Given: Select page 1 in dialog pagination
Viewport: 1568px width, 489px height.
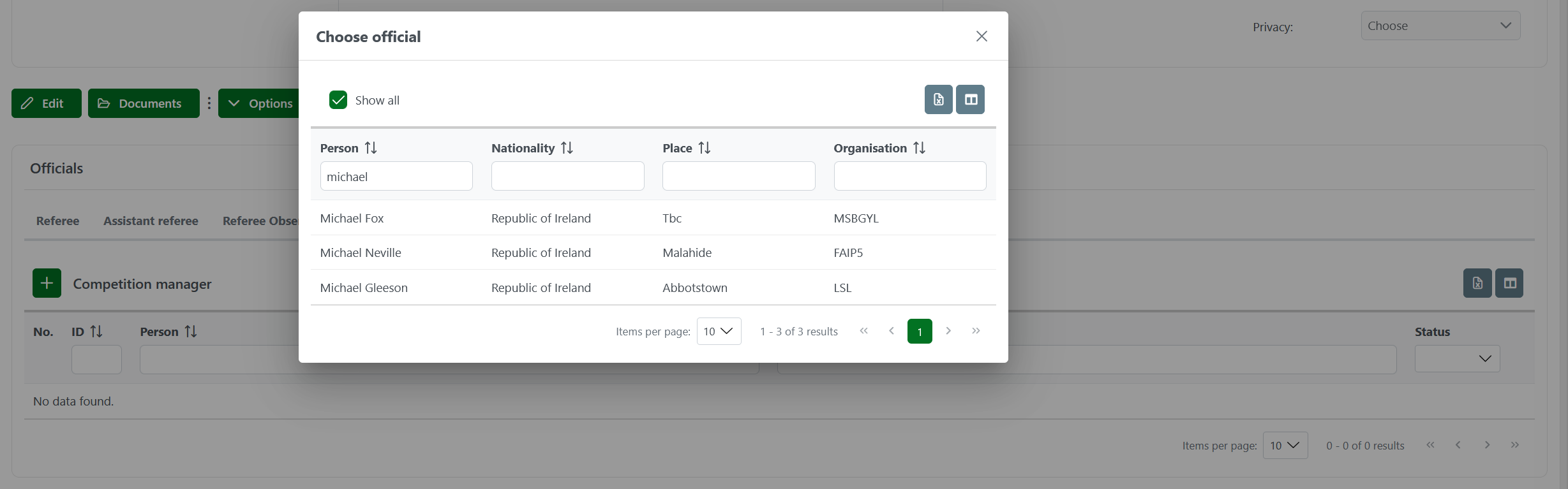Looking at the screenshot, I should (919, 332).
